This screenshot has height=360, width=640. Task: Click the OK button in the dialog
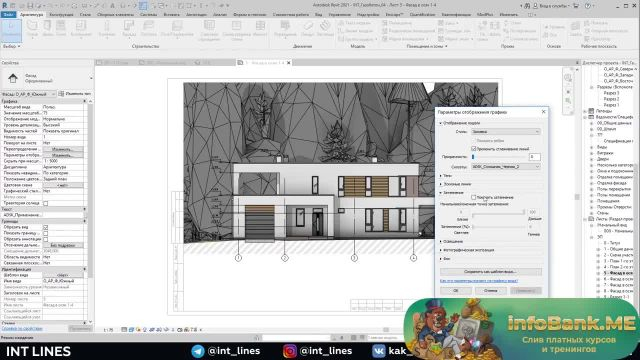pos(456,291)
